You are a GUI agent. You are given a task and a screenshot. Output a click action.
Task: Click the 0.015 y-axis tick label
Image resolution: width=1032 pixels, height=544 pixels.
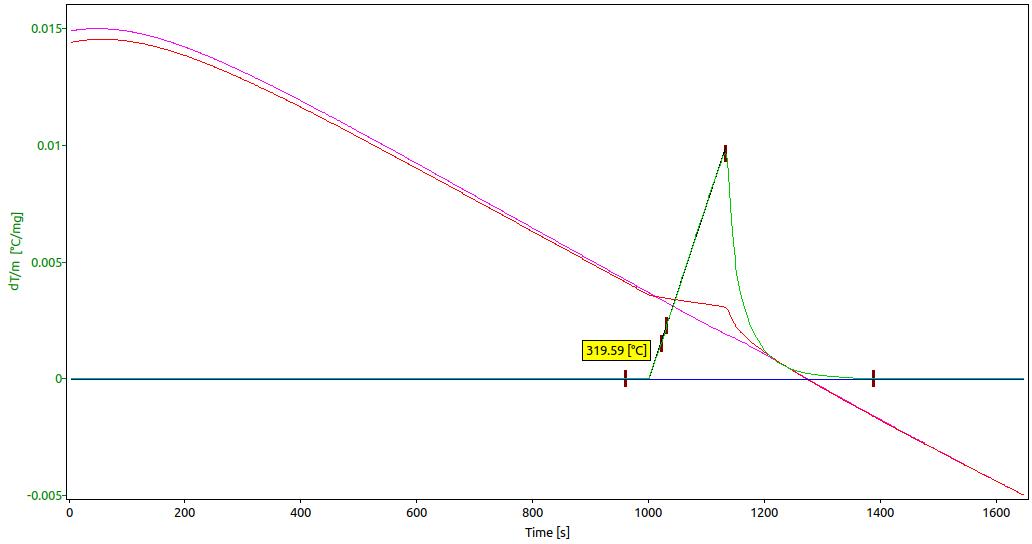(47, 29)
